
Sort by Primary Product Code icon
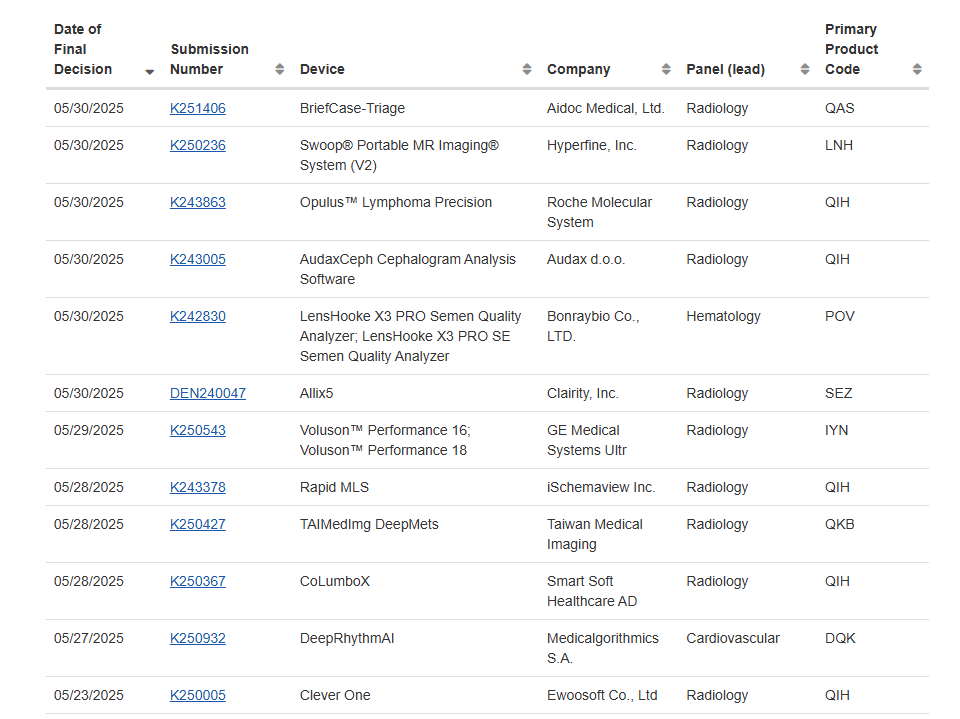tap(917, 69)
